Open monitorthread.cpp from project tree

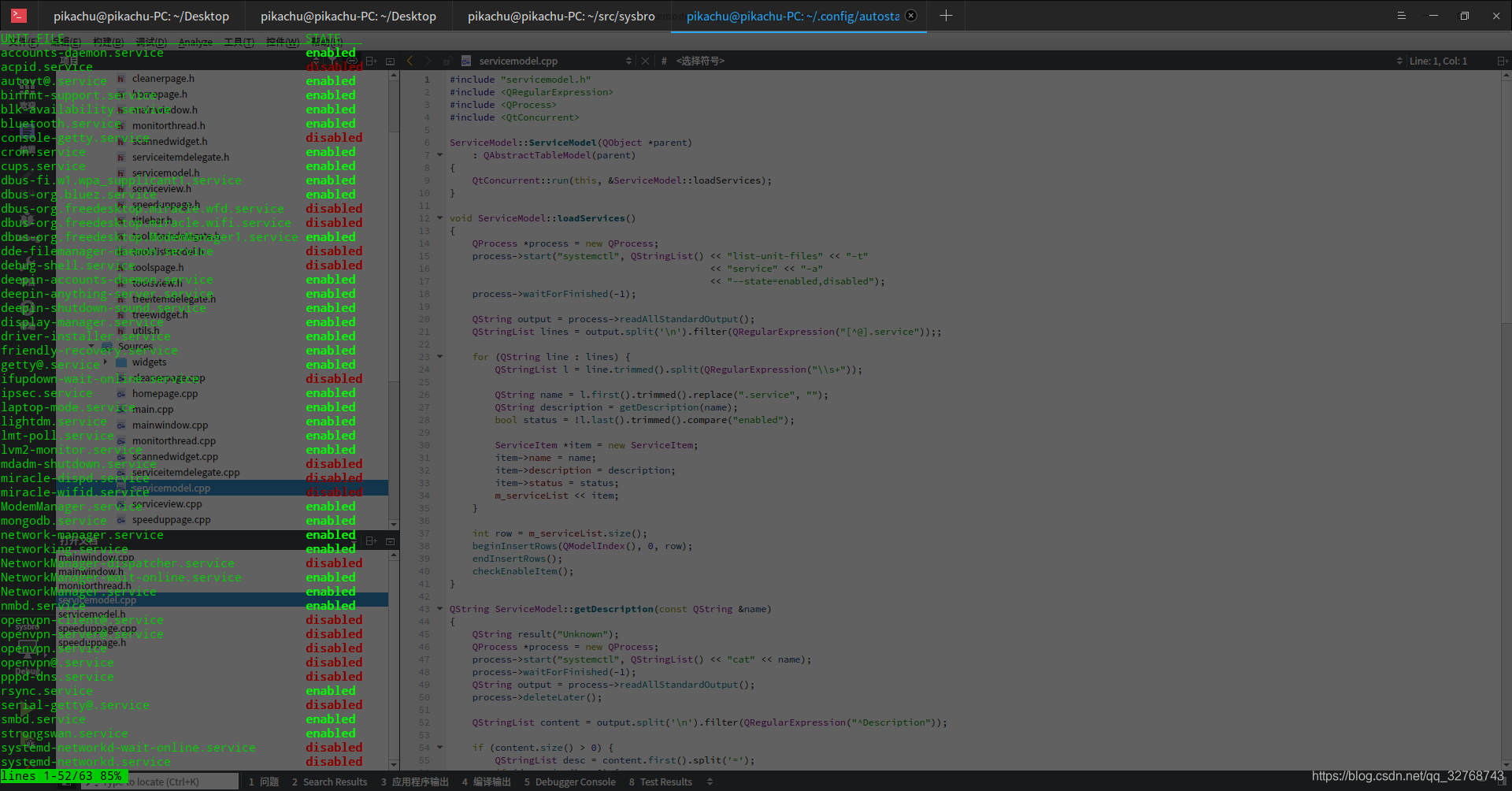click(x=173, y=440)
